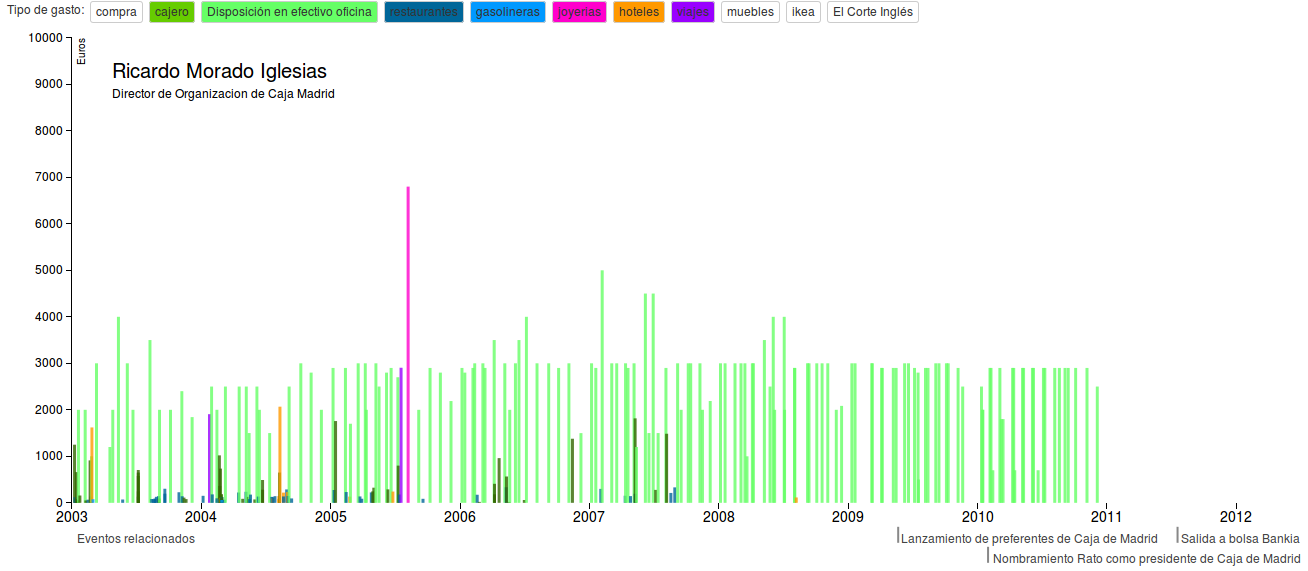Click the 'Ricardo Morado Iglesias' title
This screenshot has height=571, width=1308.
219,71
